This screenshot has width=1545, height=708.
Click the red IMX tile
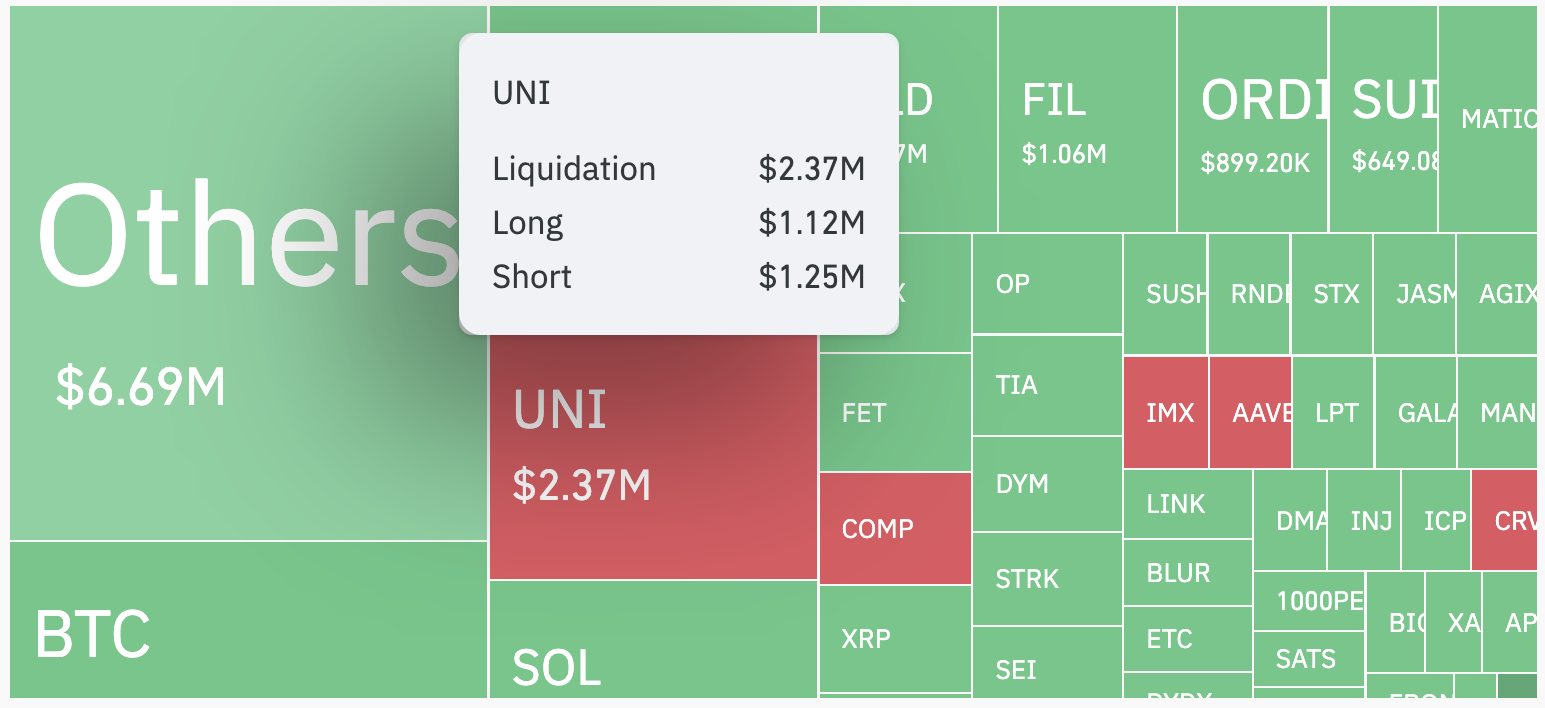(1166, 412)
